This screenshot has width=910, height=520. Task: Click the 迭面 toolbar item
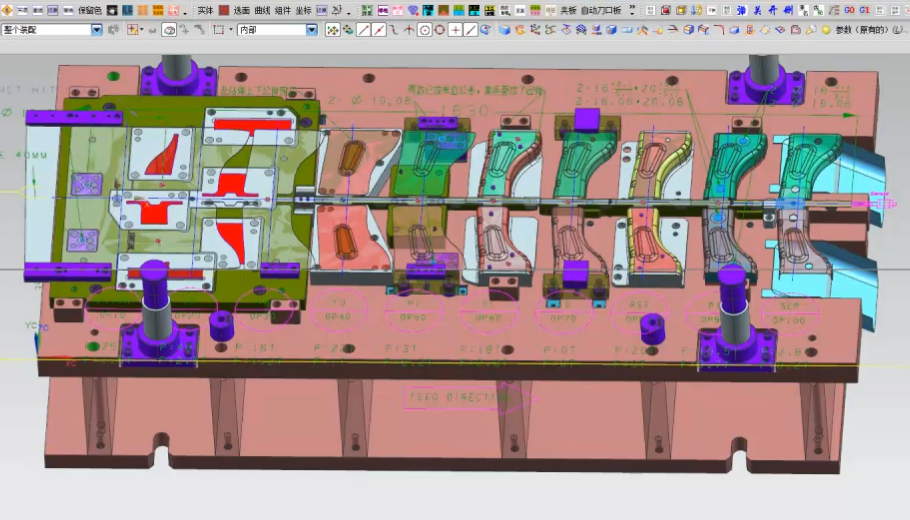242,10
